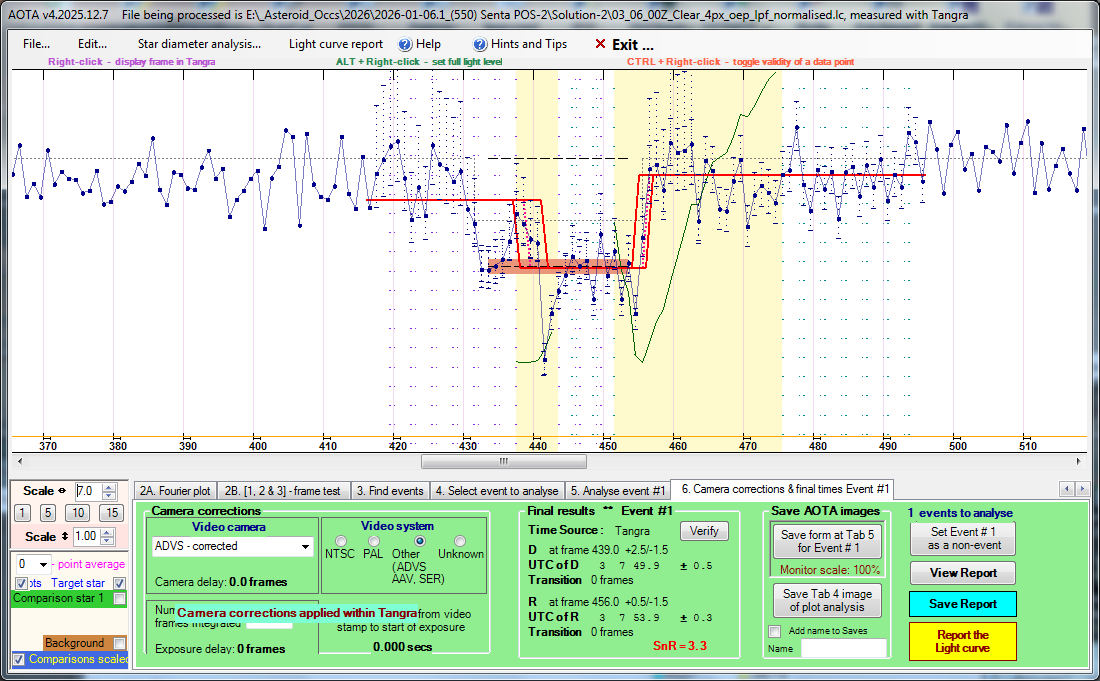Set horizontal scale with the 5 preset button
The height and width of the screenshot is (681, 1100).
(x=48, y=513)
